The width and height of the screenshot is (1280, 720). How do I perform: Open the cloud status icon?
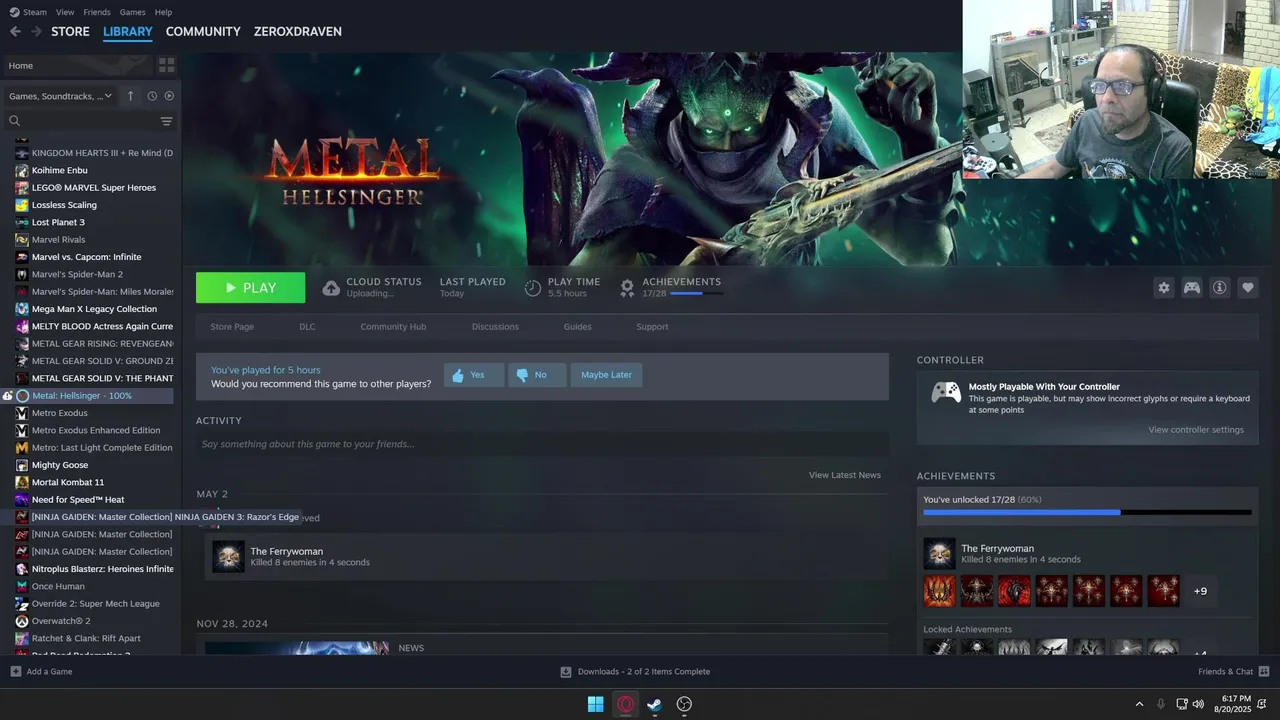coord(331,288)
